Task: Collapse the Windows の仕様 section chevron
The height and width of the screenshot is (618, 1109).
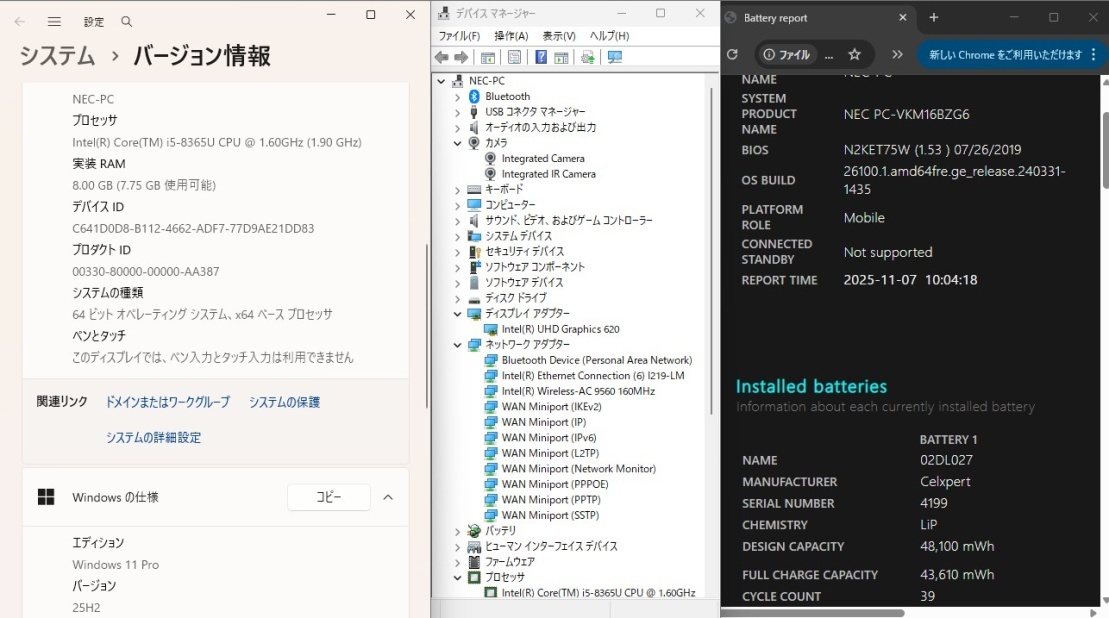Action: coord(388,497)
